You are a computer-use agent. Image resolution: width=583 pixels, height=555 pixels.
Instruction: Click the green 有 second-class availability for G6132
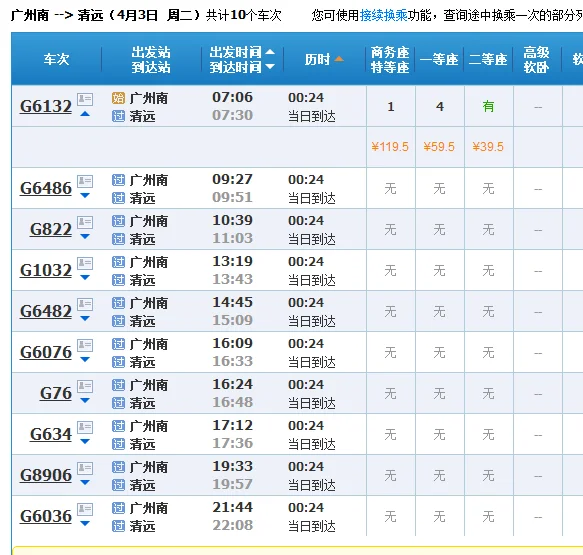tap(488, 107)
